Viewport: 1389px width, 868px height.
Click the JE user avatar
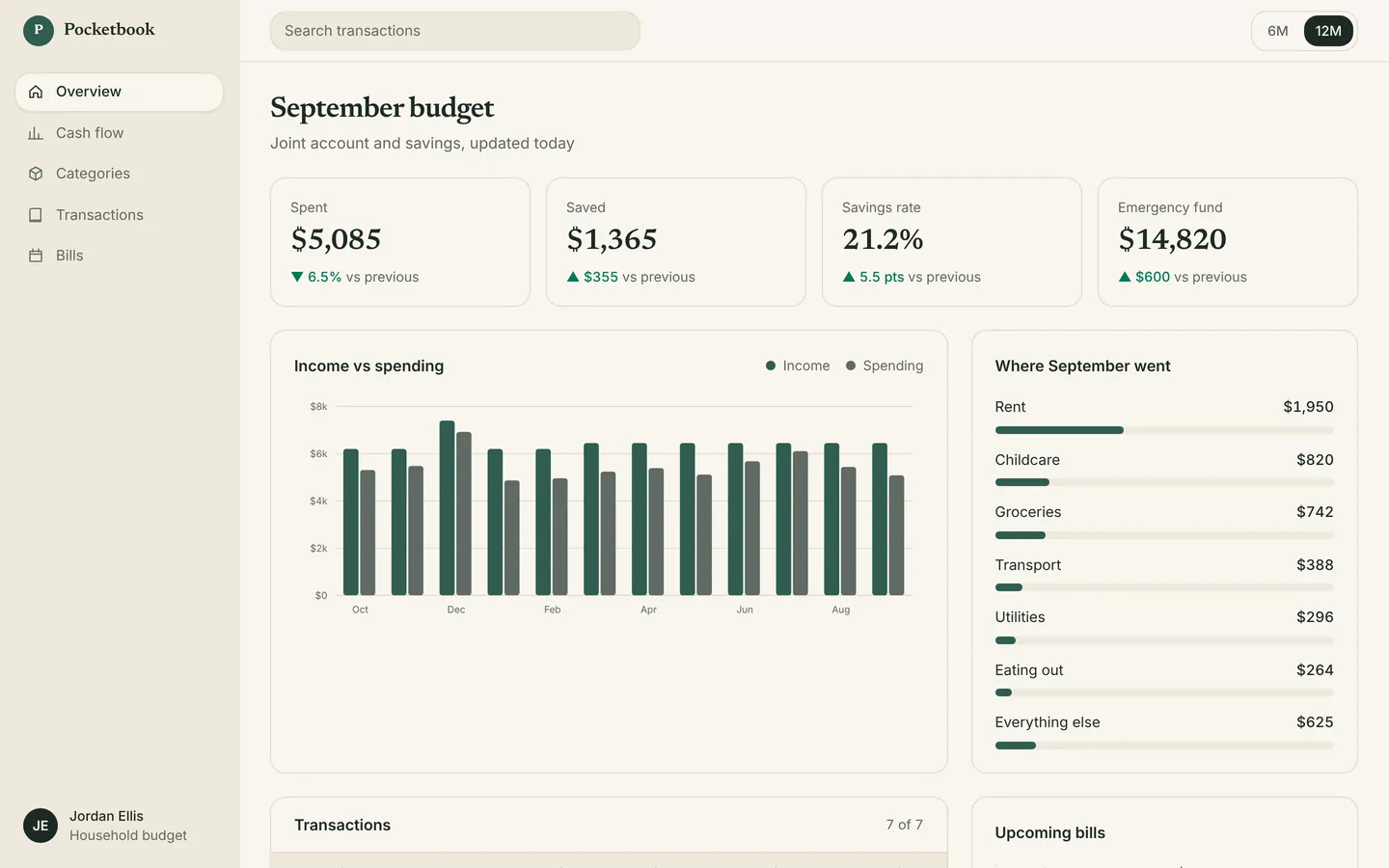41,826
